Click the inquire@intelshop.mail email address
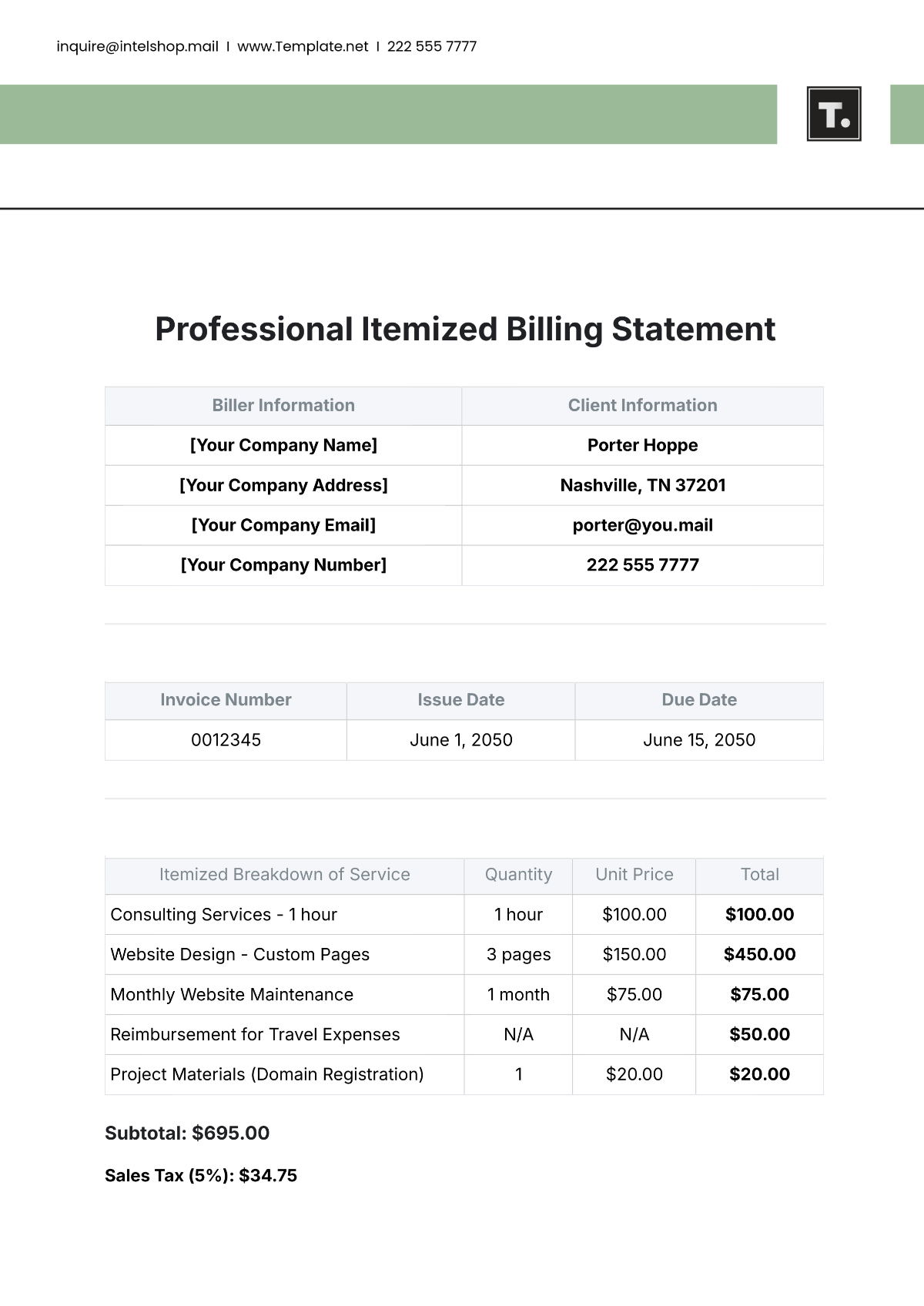The image size is (924, 1306). 138,46
